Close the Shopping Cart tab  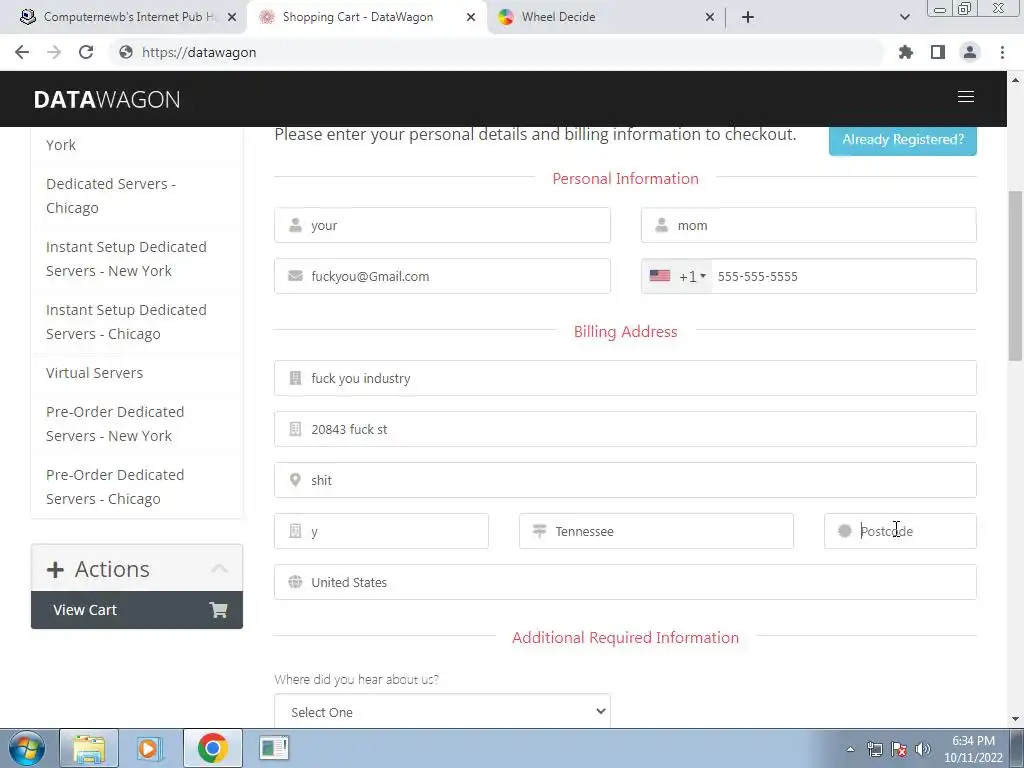click(x=471, y=17)
